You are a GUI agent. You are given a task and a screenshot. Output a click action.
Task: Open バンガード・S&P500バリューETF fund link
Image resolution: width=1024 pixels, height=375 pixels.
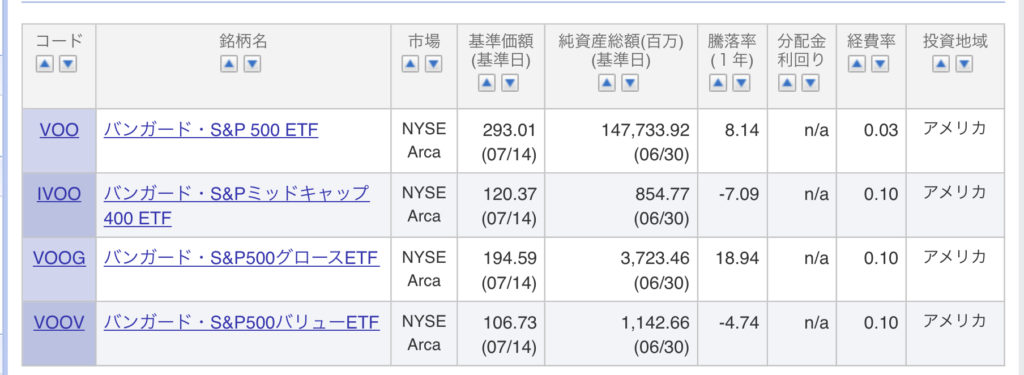click(x=242, y=322)
